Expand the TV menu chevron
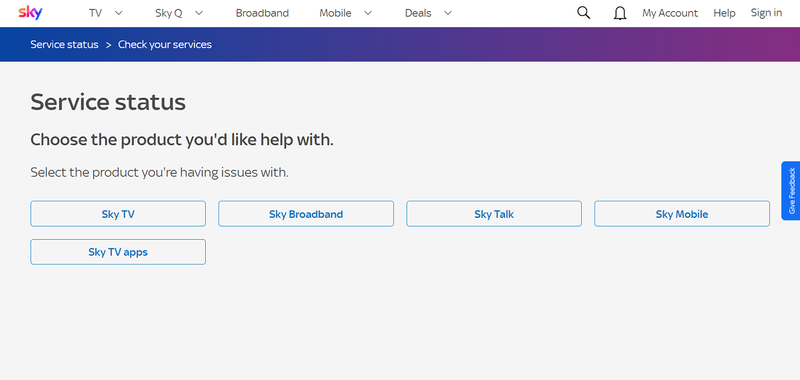This screenshot has width=800, height=380. [118, 13]
